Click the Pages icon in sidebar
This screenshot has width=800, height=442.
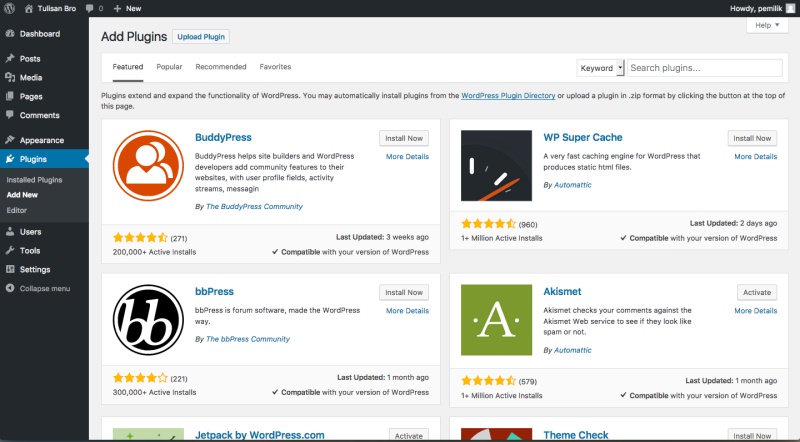[10, 96]
